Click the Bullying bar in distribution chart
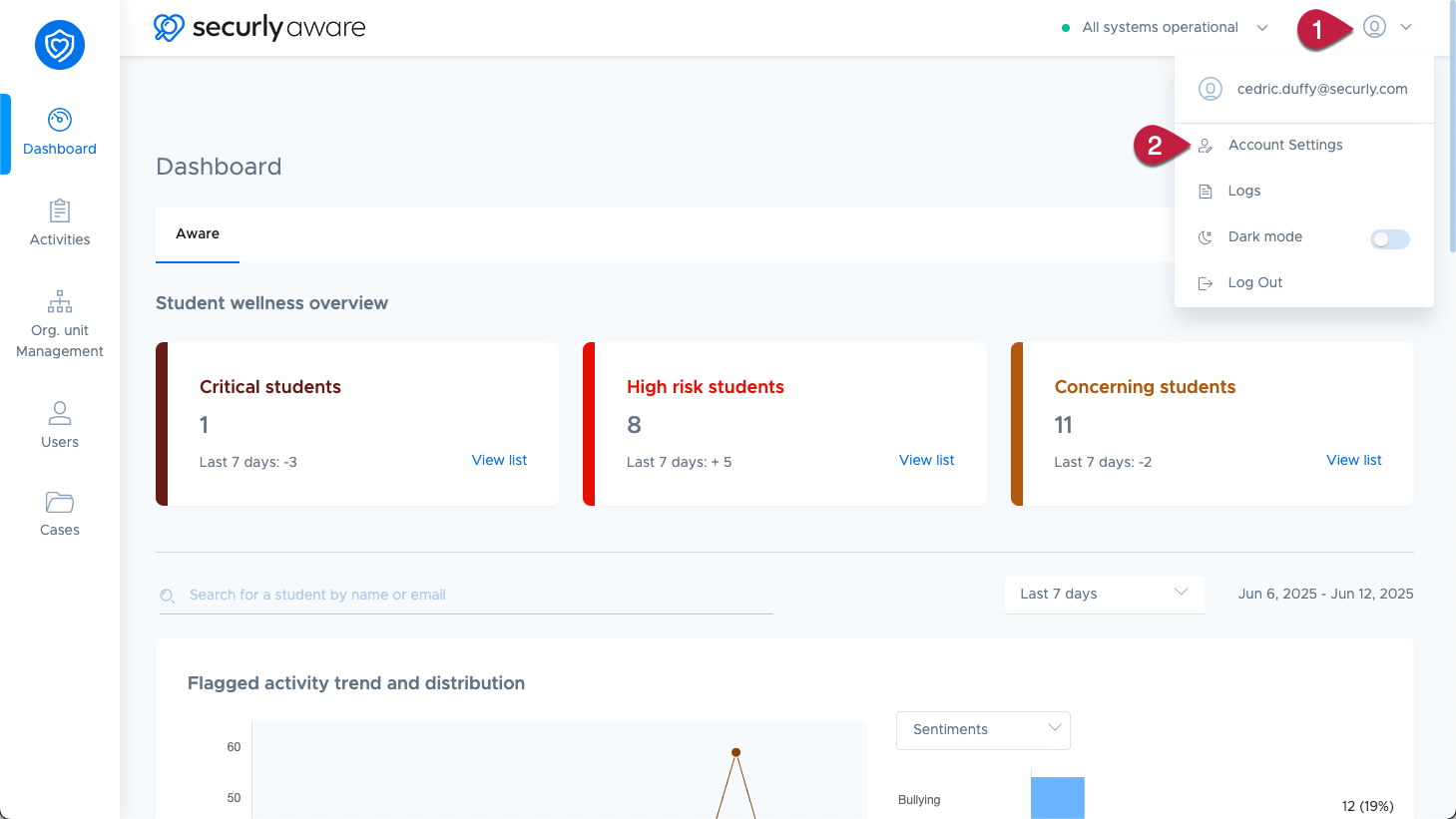 point(1057,797)
